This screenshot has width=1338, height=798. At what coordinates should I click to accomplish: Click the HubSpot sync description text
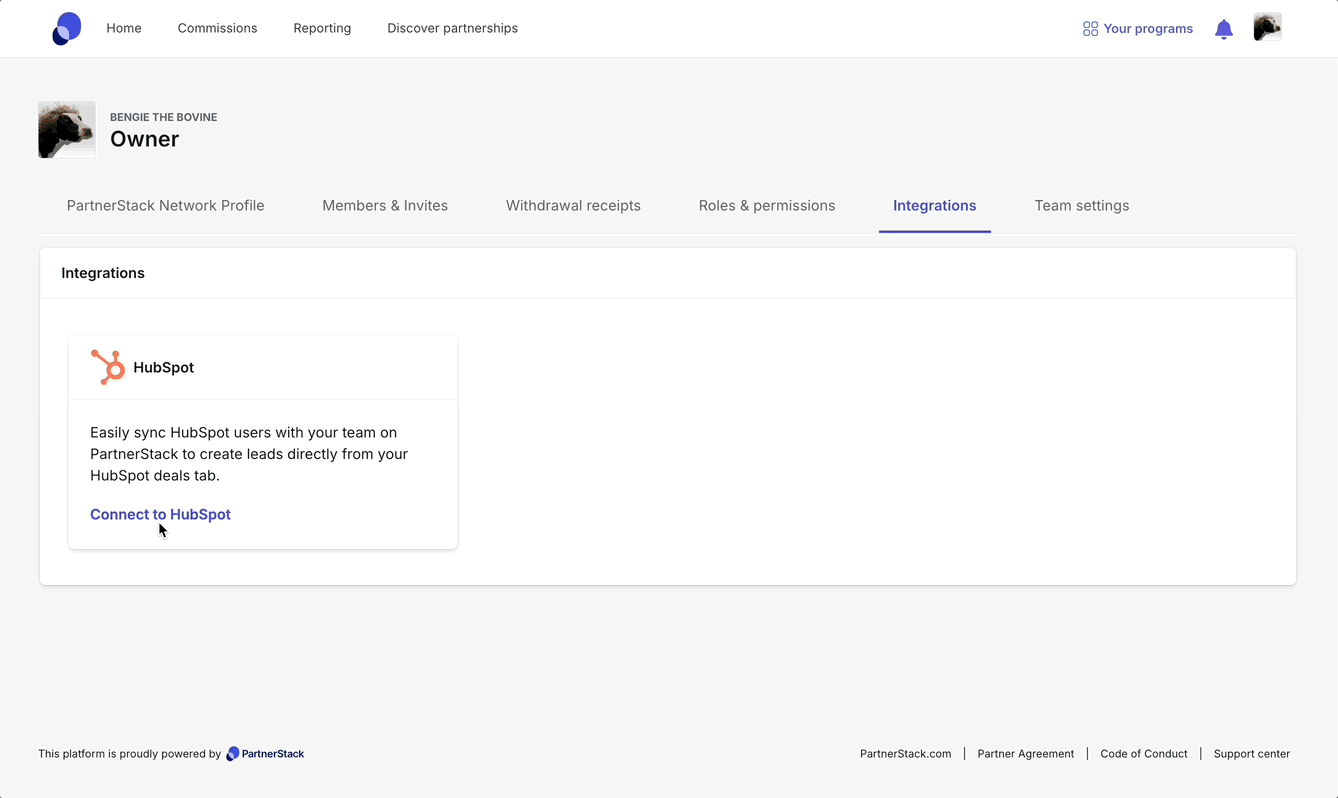pos(249,454)
